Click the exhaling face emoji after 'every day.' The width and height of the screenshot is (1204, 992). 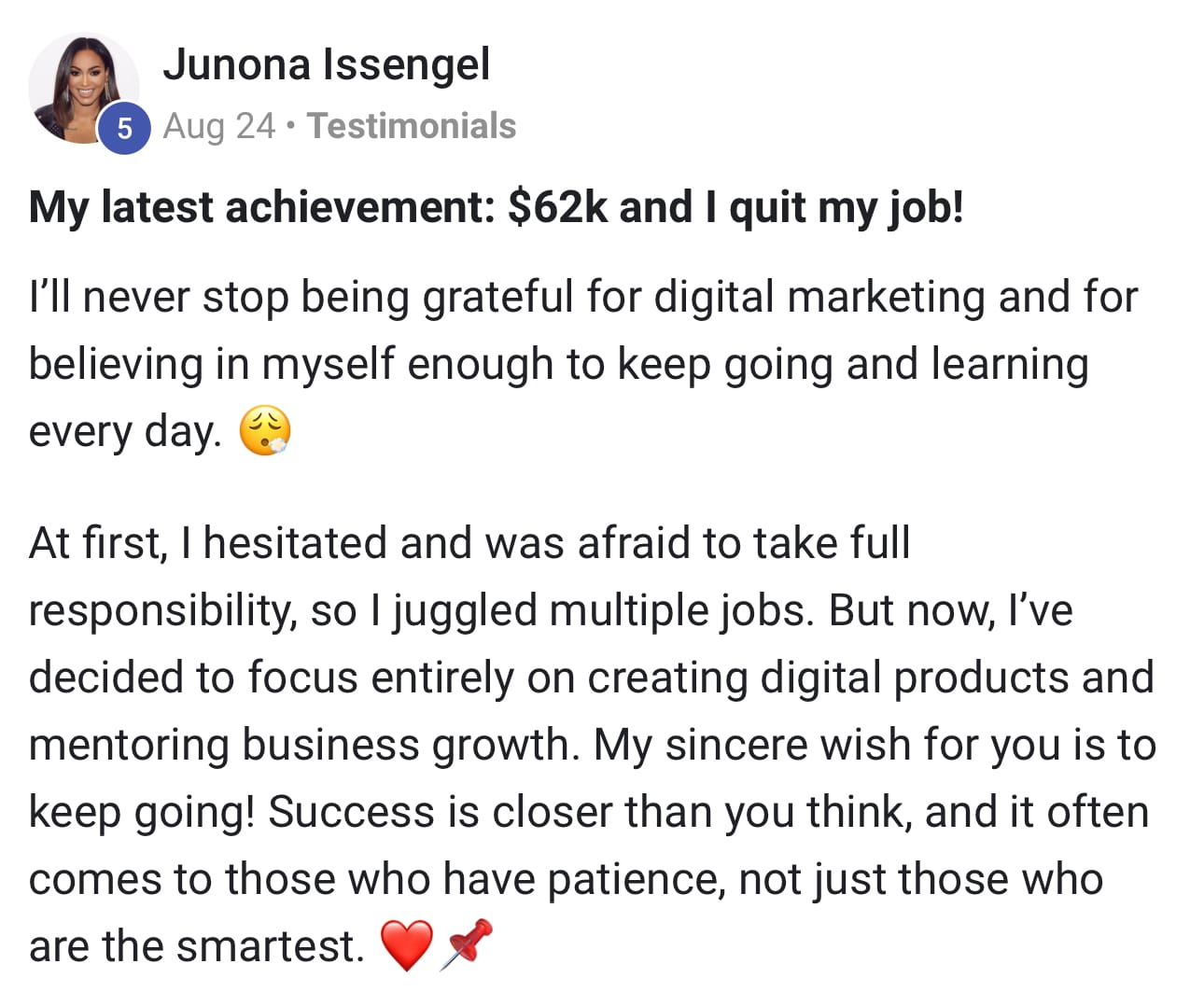click(x=266, y=432)
